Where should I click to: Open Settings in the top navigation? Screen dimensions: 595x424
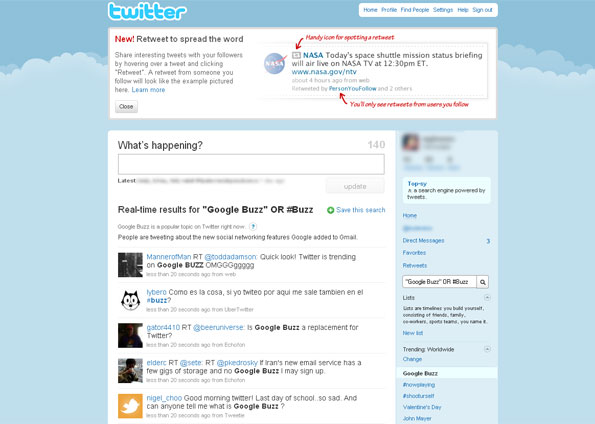(x=443, y=10)
